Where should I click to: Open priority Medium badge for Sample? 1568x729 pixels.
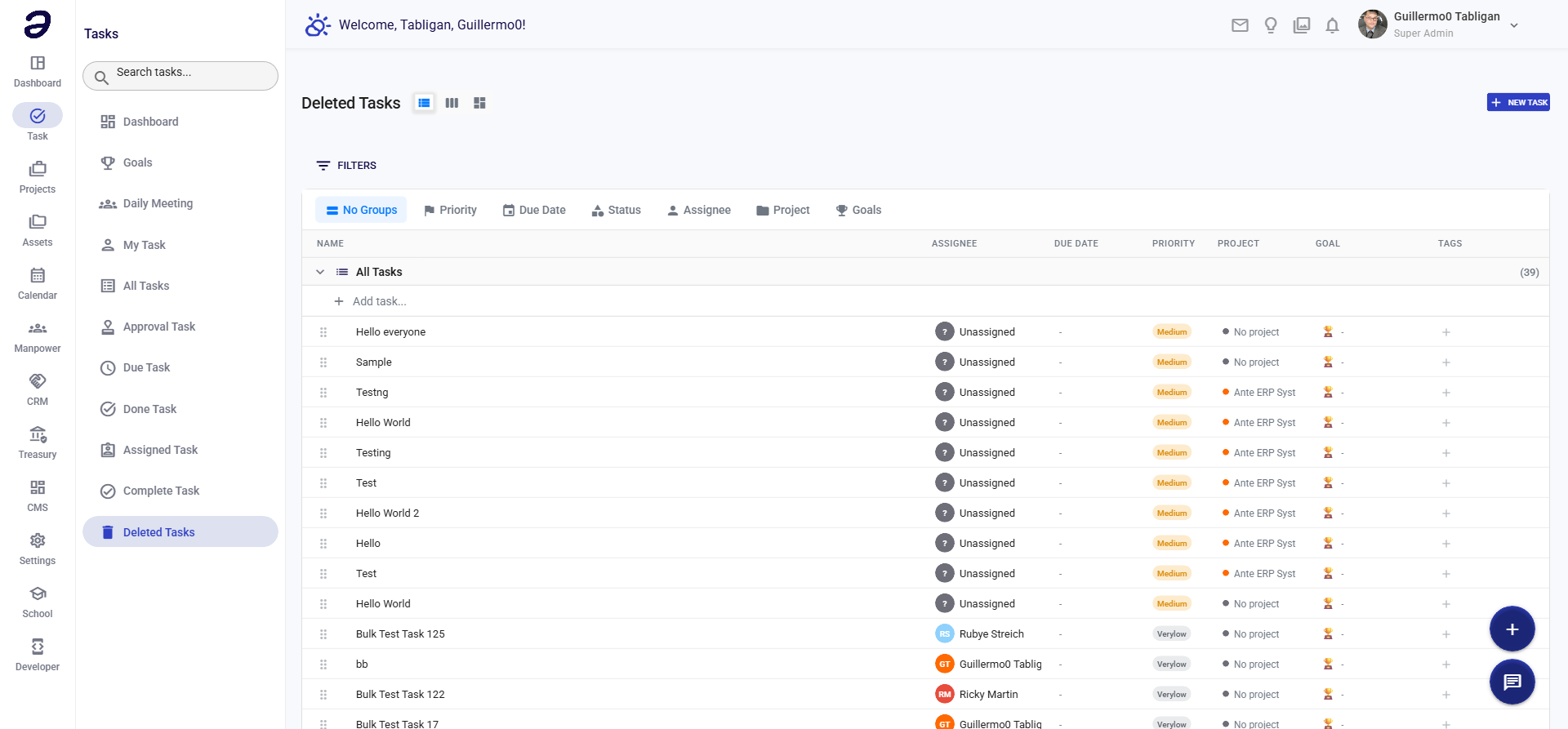(x=1171, y=362)
